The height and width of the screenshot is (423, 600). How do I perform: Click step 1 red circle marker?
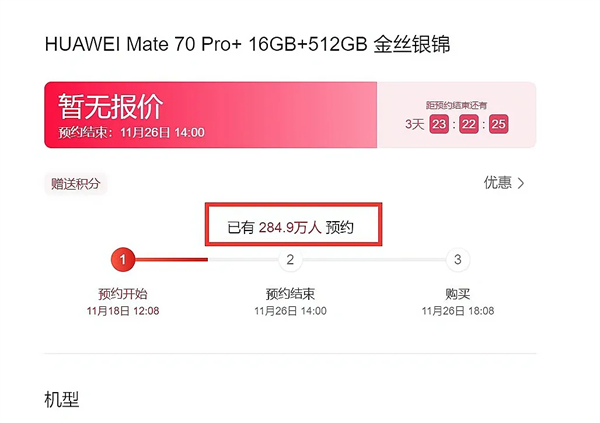point(123,260)
